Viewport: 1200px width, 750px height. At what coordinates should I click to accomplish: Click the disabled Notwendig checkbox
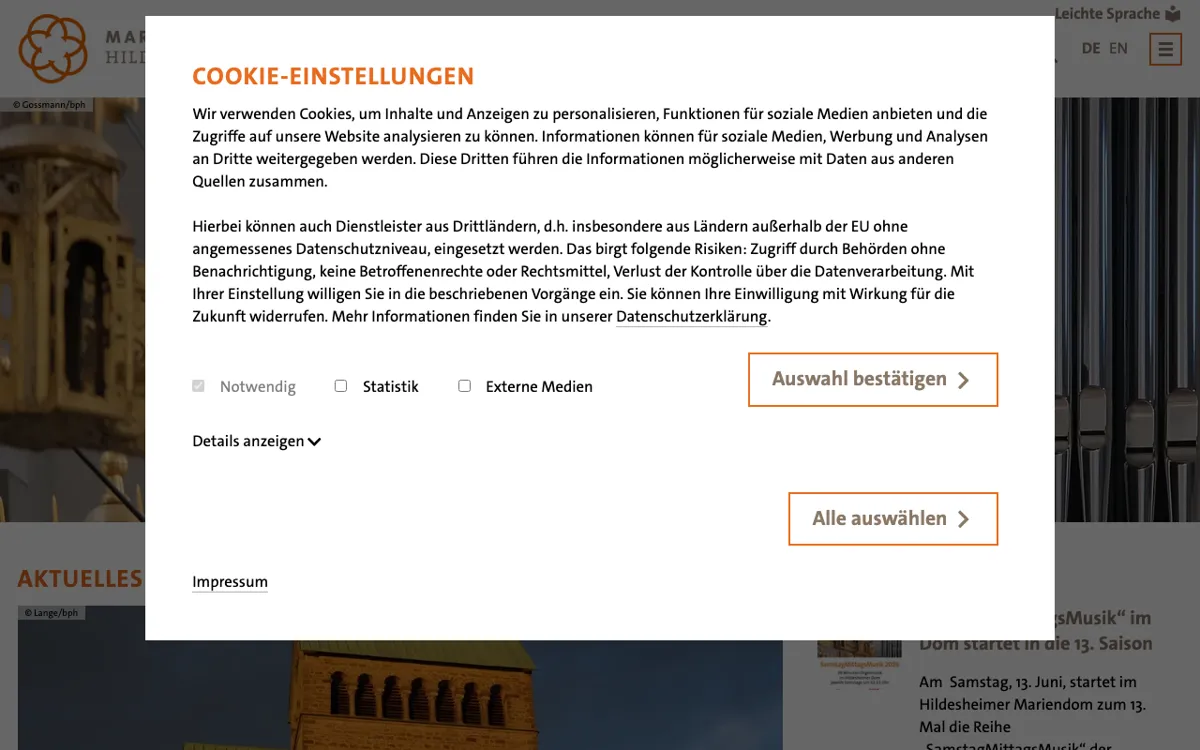198,386
